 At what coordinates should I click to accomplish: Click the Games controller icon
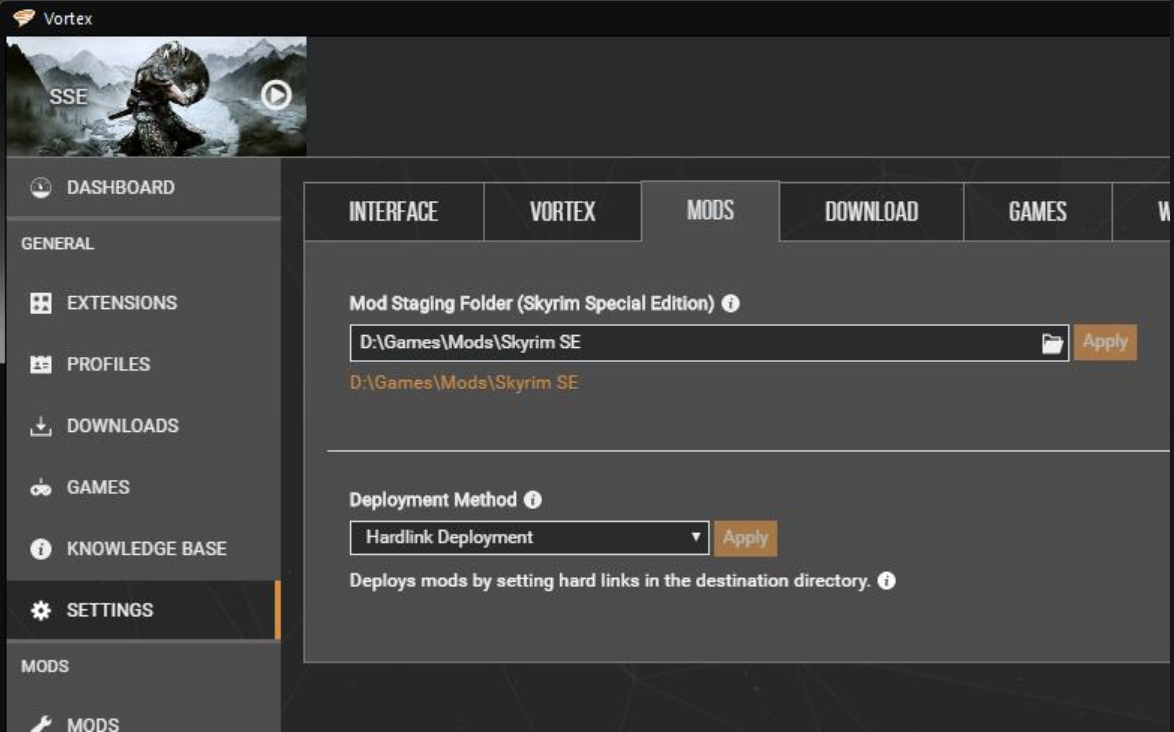click(40, 488)
